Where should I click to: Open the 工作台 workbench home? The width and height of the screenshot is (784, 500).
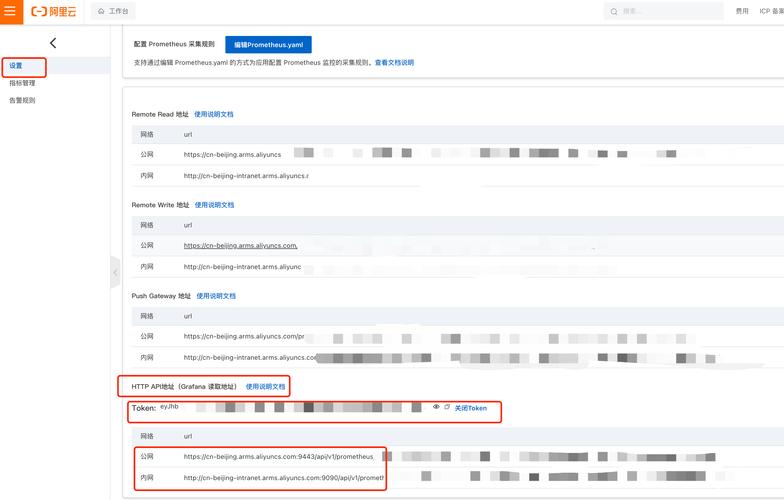click(113, 11)
